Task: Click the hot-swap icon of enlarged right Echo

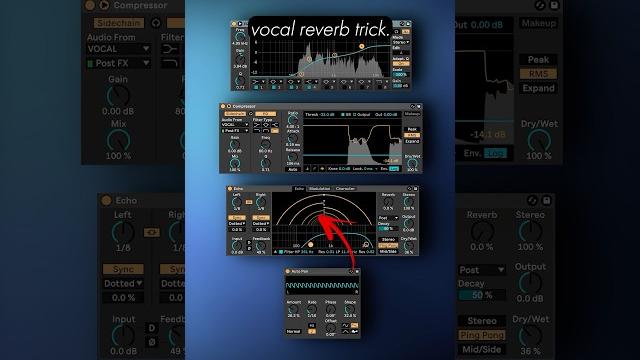Action: tap(532, 200)
